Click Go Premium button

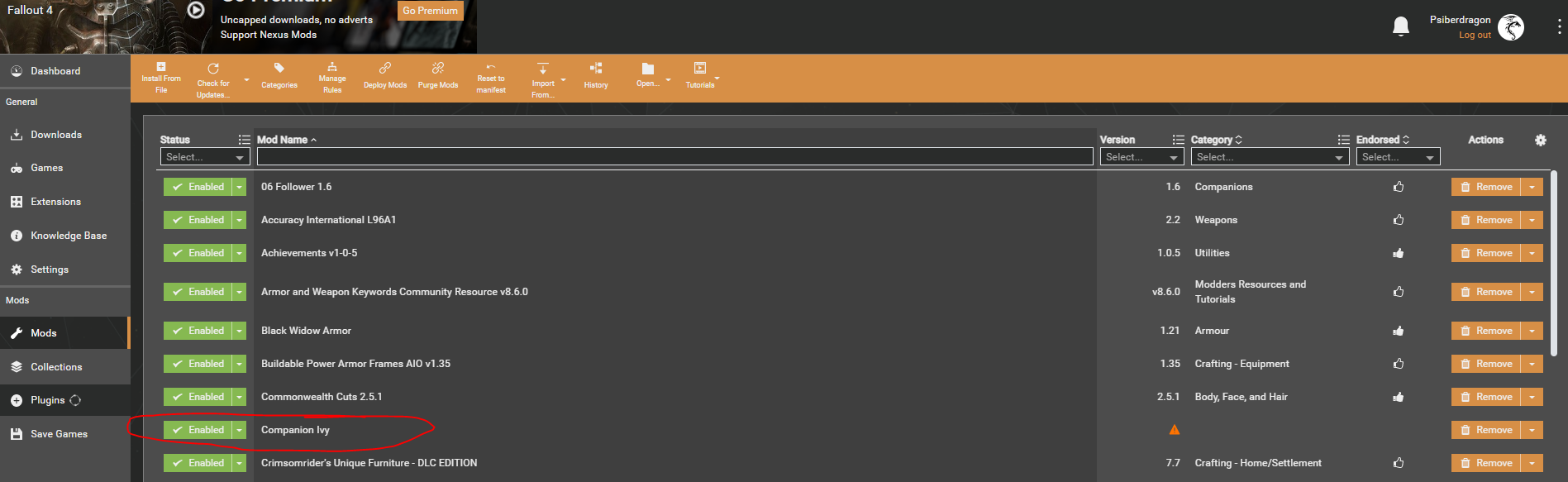pyautogui.click(x=430, y=11)
